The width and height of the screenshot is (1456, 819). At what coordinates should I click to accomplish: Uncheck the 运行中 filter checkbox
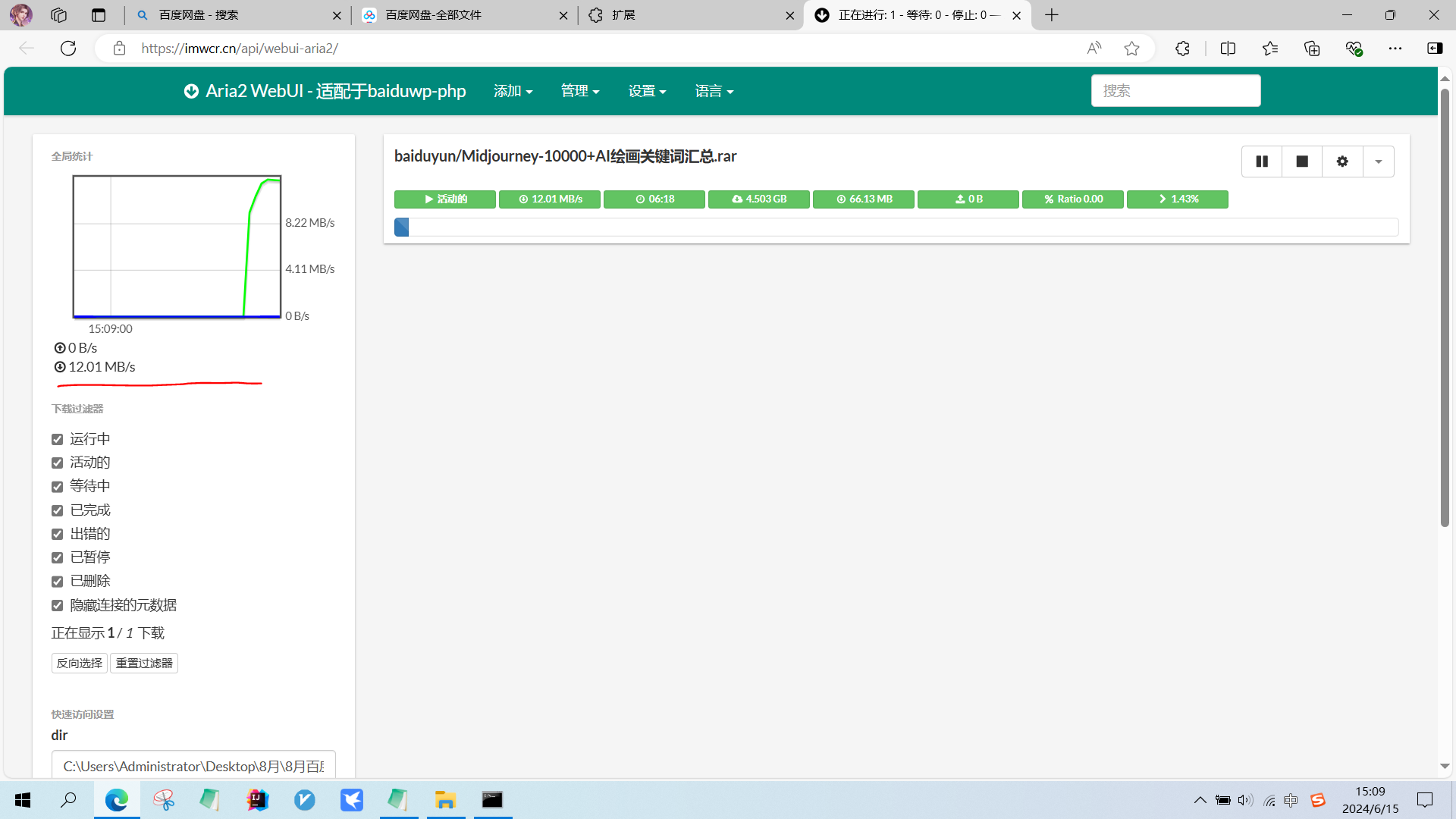[x=57, y=440]
